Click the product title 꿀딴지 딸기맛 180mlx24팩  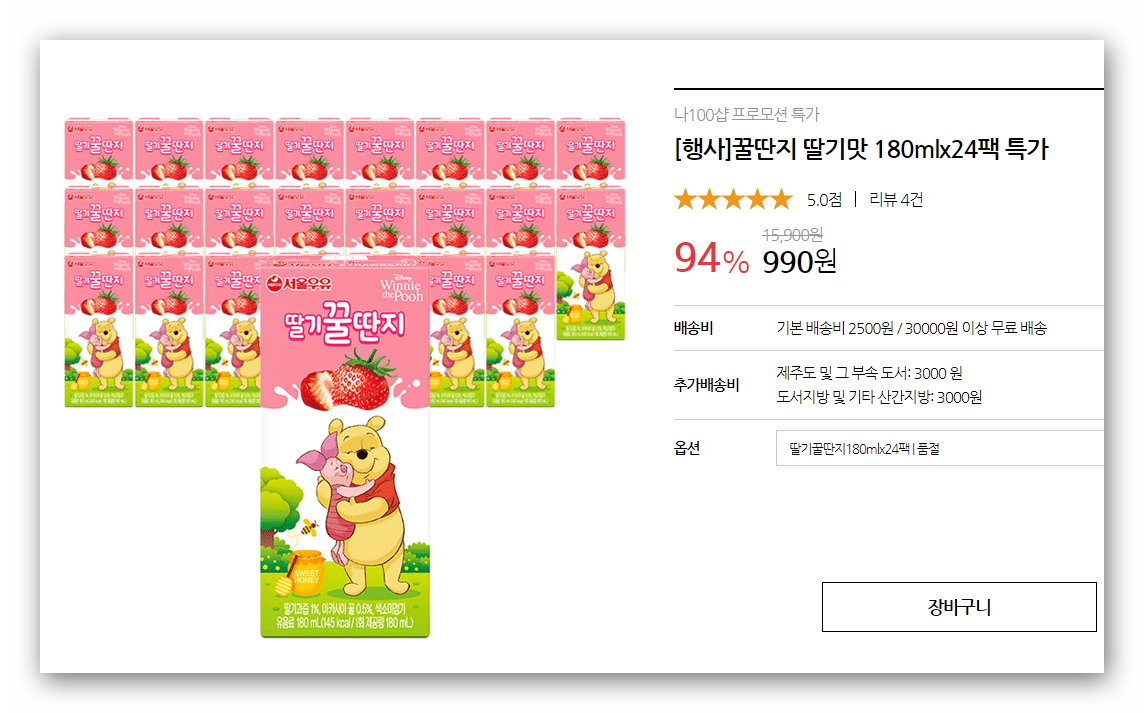[861, 149]
